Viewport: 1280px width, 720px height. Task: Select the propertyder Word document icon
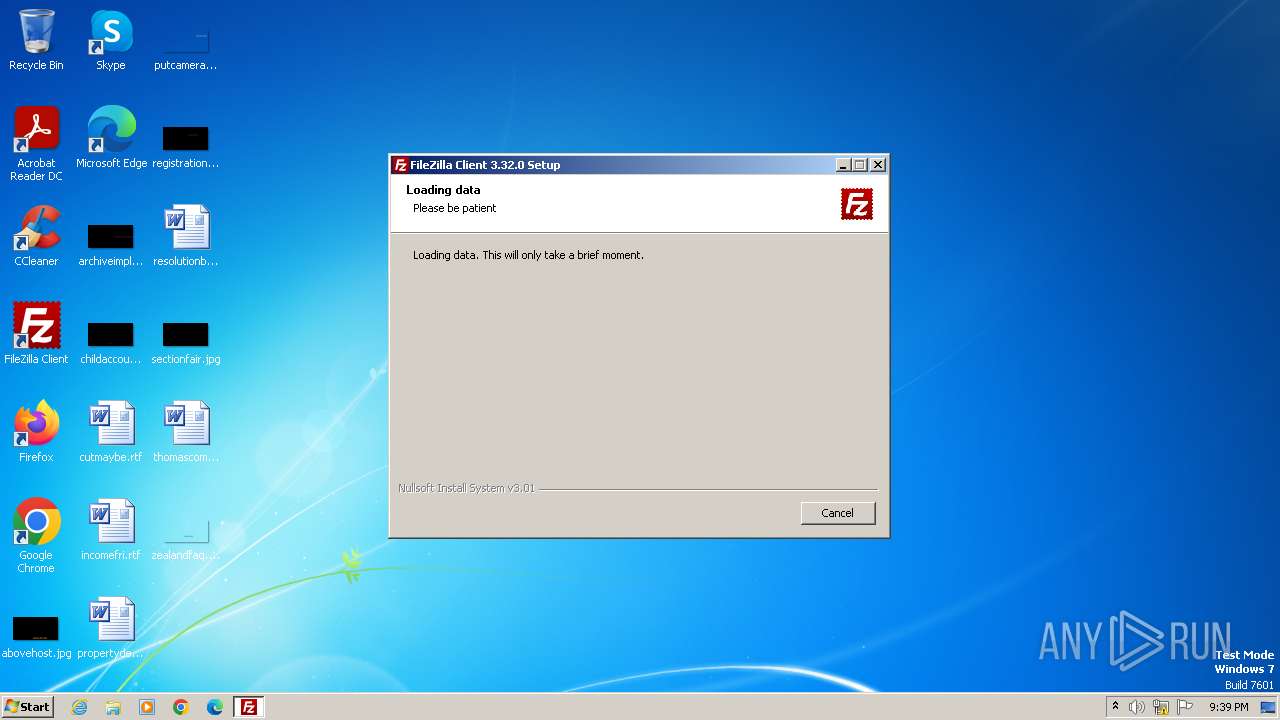(111, 628)
